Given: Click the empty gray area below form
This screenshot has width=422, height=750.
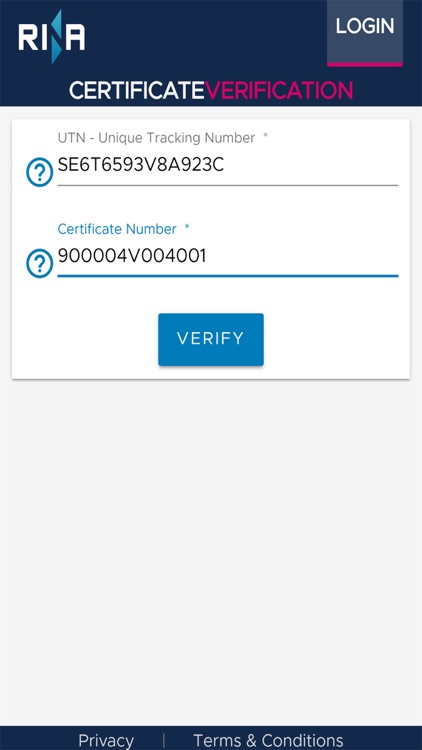Looking at the screenshot, I should click(211, 550).
